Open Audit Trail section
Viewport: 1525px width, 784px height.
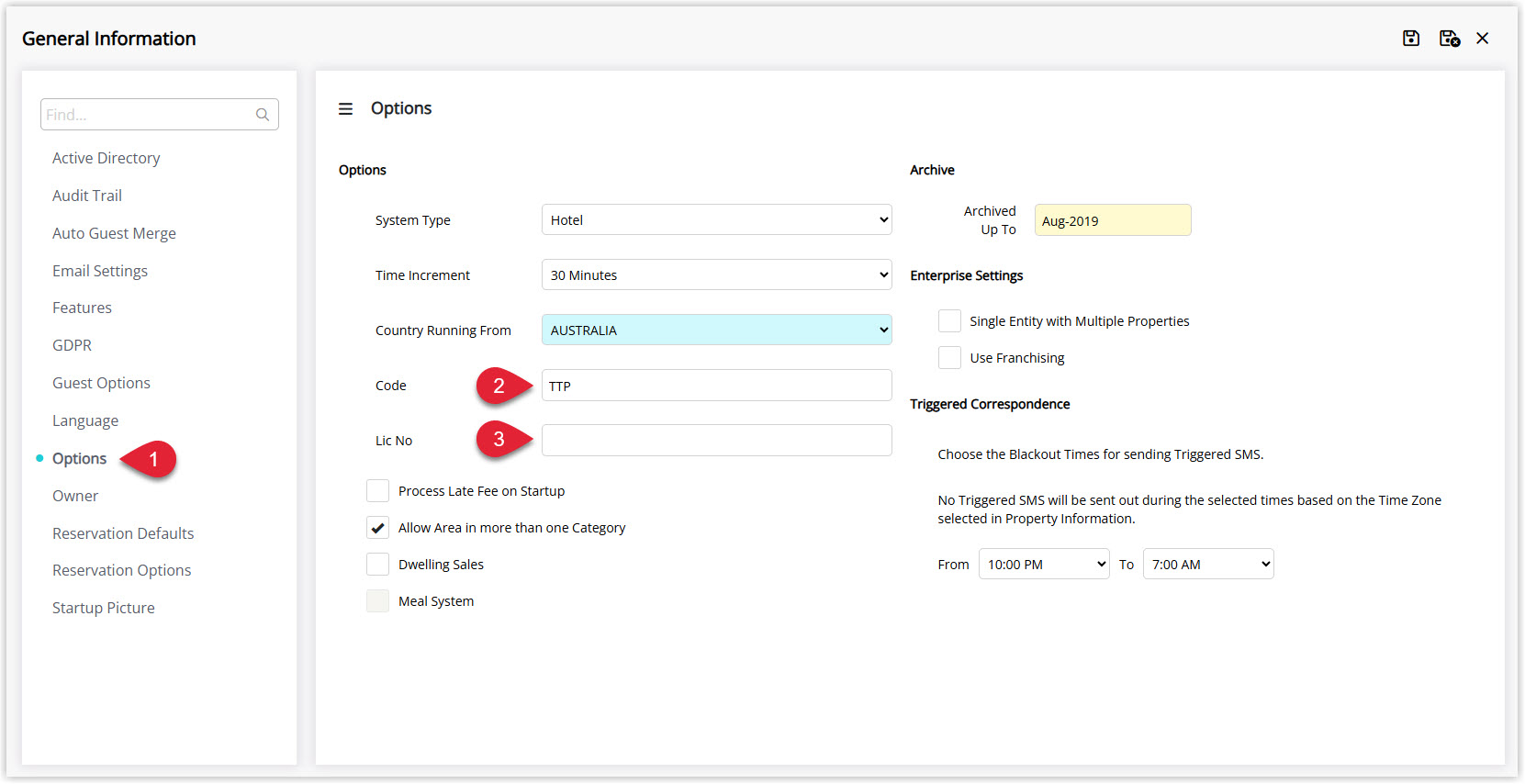(x=87, y=196)
